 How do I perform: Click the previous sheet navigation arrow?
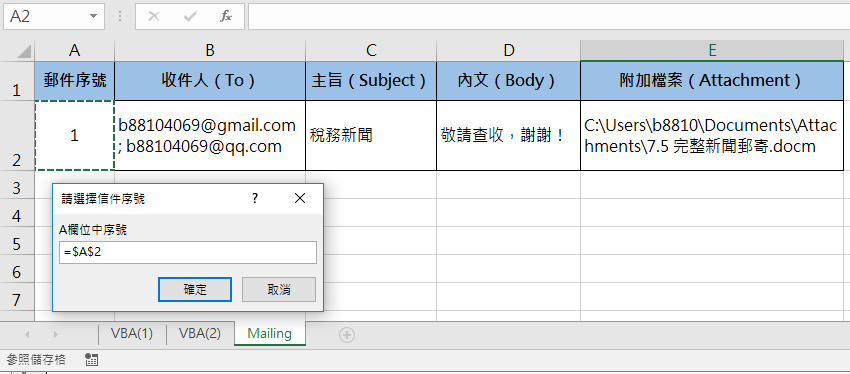click(x=27, y=335)
